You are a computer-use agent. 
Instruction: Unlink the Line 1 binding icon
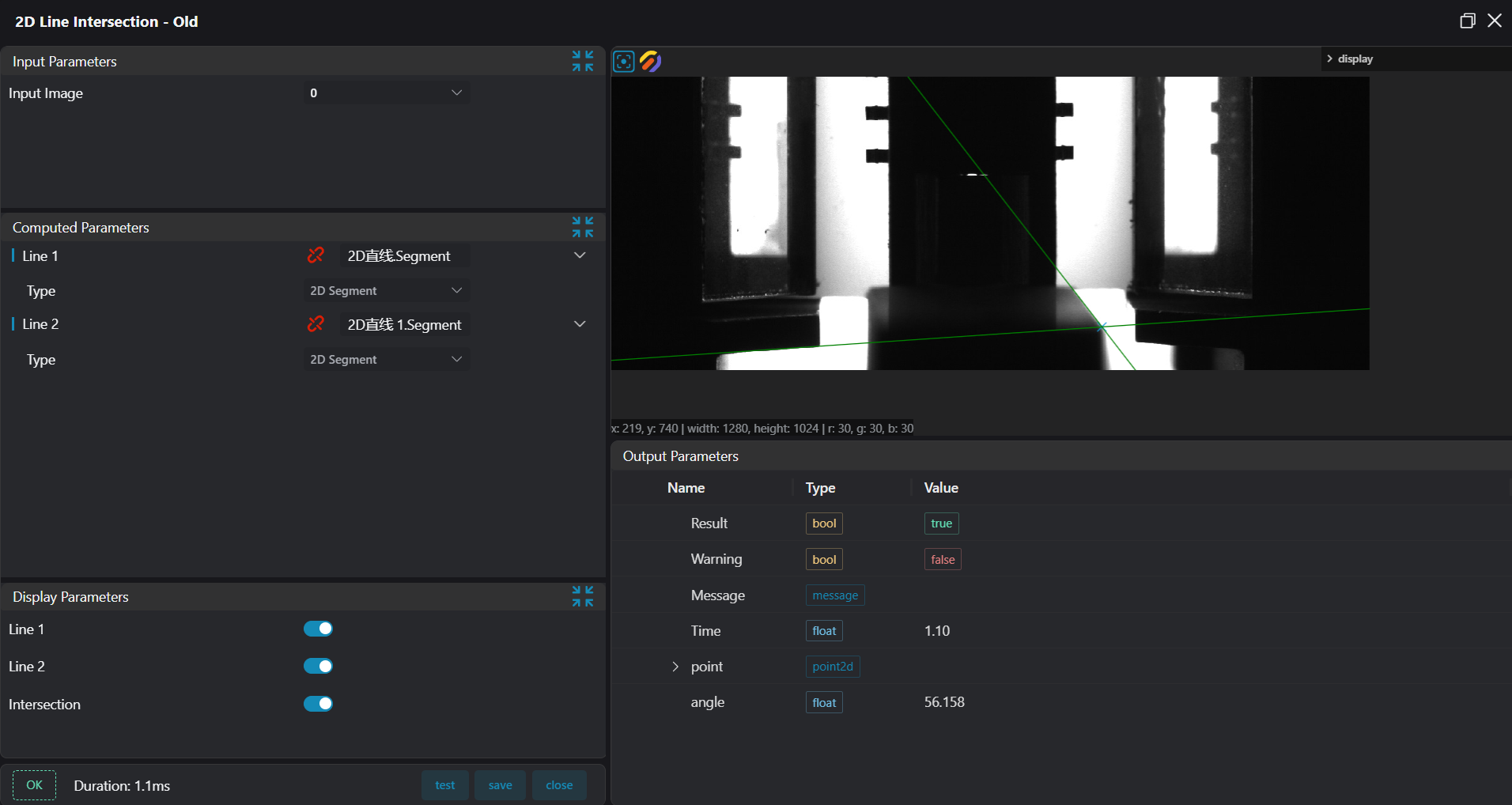[316, 255]
